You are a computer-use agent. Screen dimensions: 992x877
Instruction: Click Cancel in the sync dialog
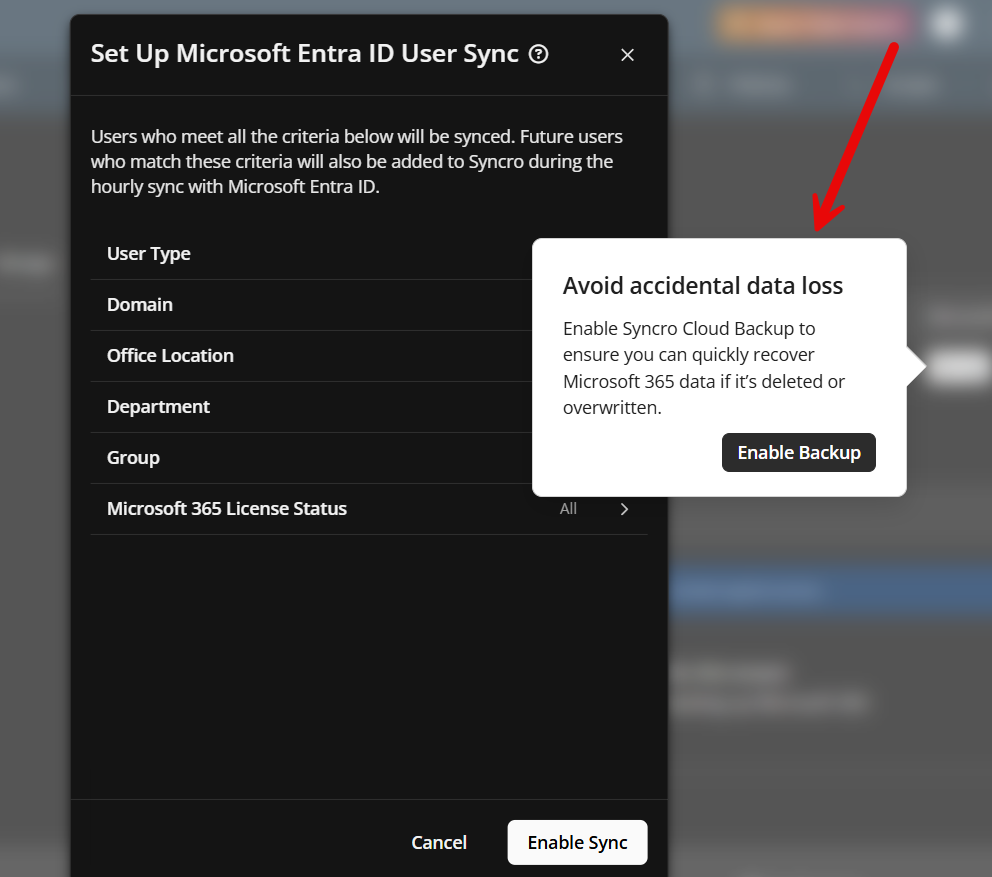[x=439, y=842]
